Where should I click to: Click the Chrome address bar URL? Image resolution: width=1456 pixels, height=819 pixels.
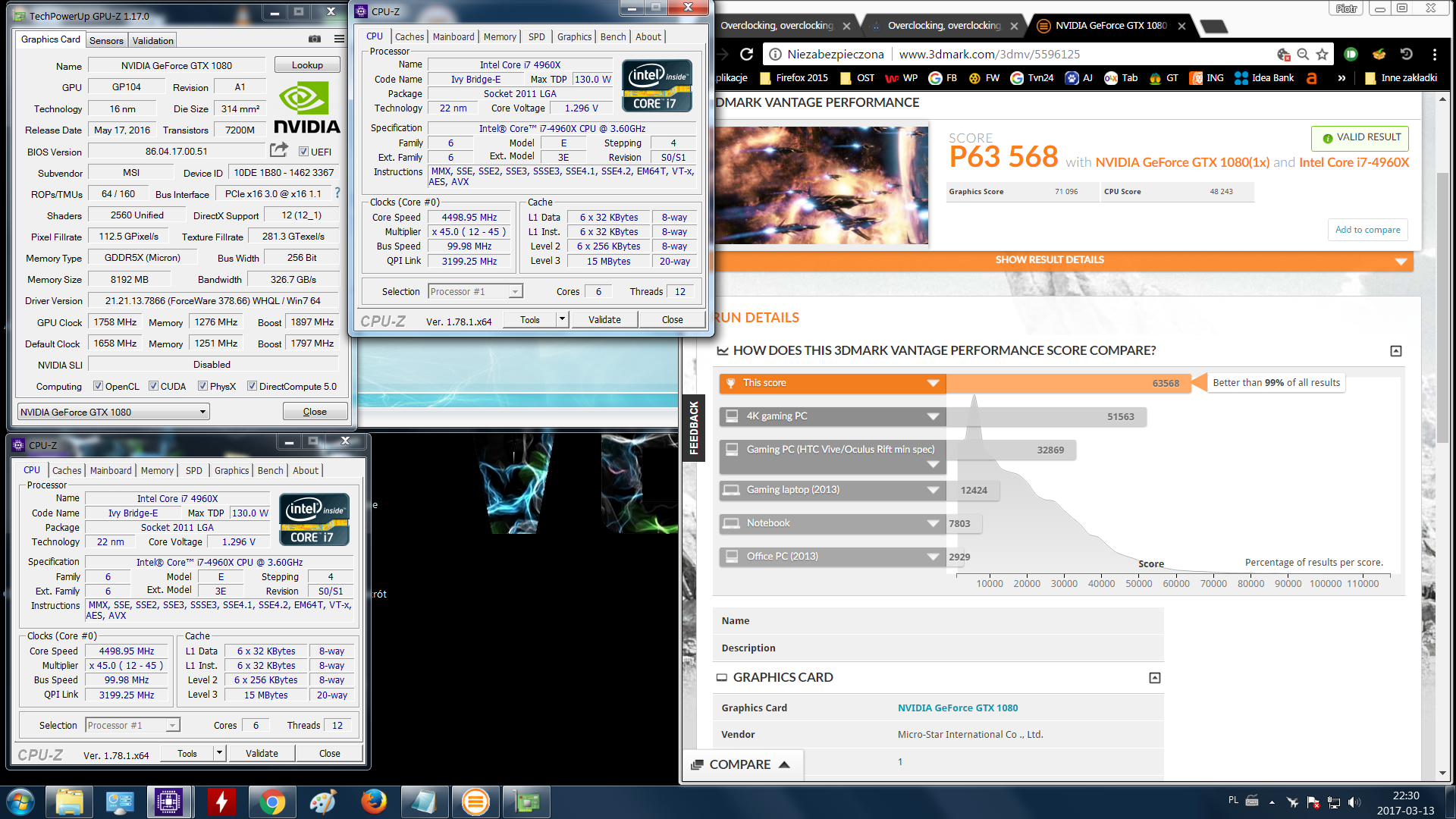pyautogui.click(x=989, y=54)
